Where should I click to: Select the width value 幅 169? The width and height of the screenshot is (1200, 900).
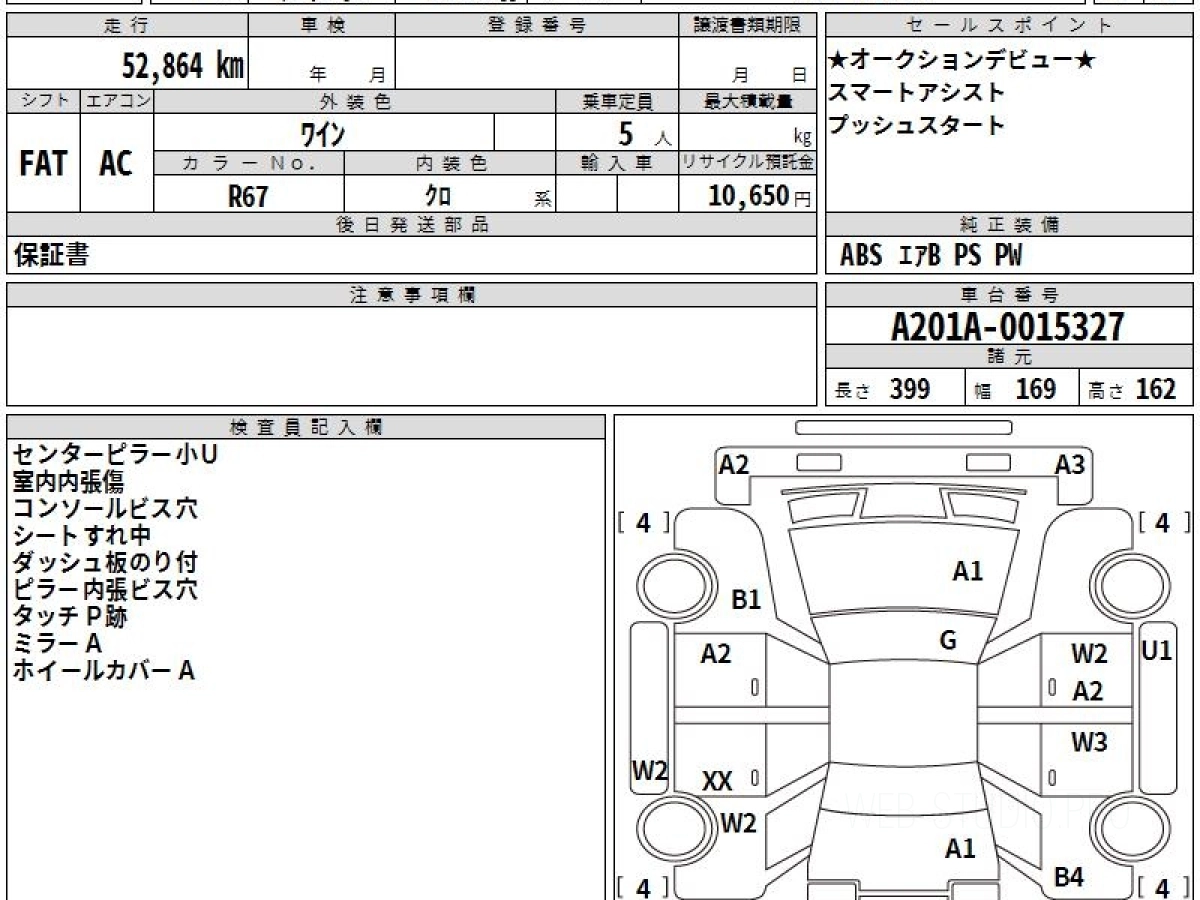click(1015, 389)
